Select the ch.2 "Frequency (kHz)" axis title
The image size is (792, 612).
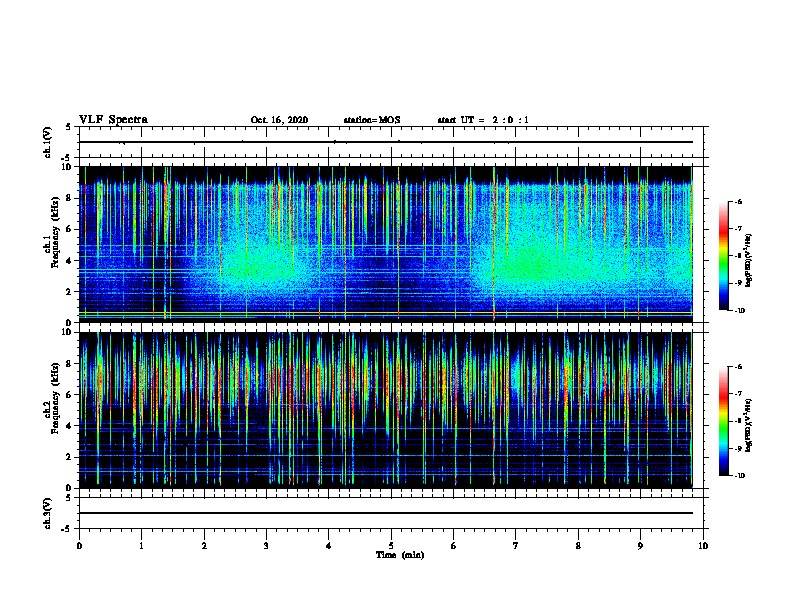(x=55, y=397)
